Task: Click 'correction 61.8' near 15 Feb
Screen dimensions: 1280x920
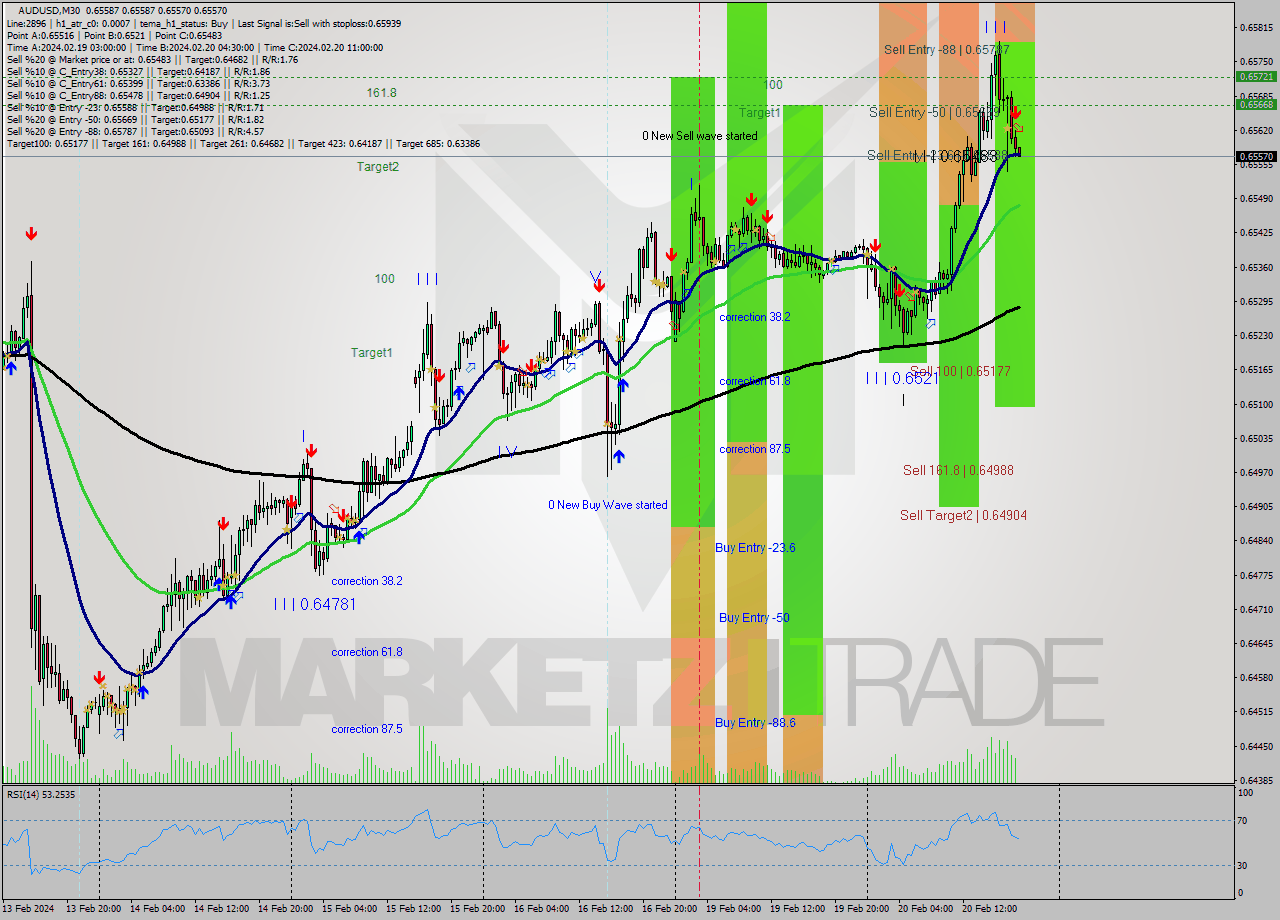Action: (367, 652)
